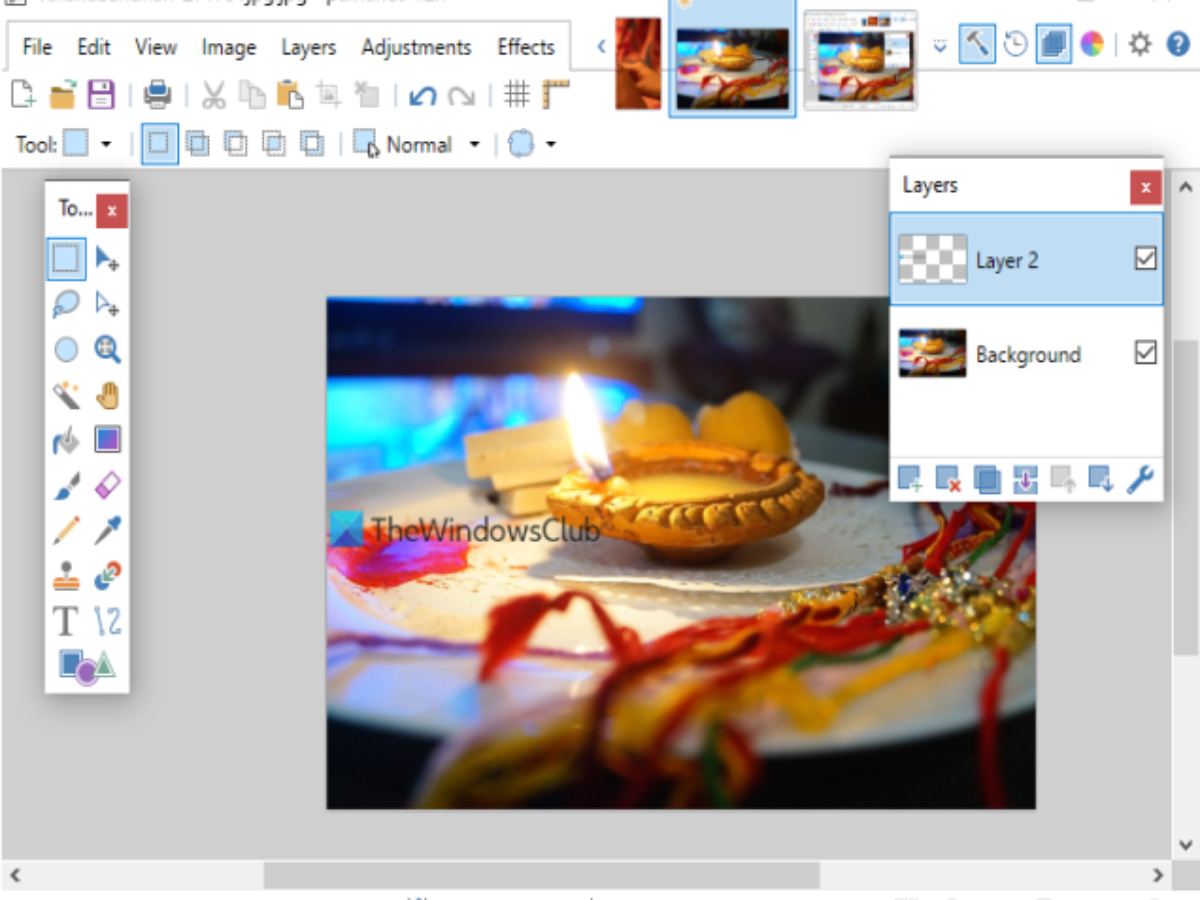Select the Rectangle Select tool in Tools window
1200x900 pixels.
coord(66,259)
